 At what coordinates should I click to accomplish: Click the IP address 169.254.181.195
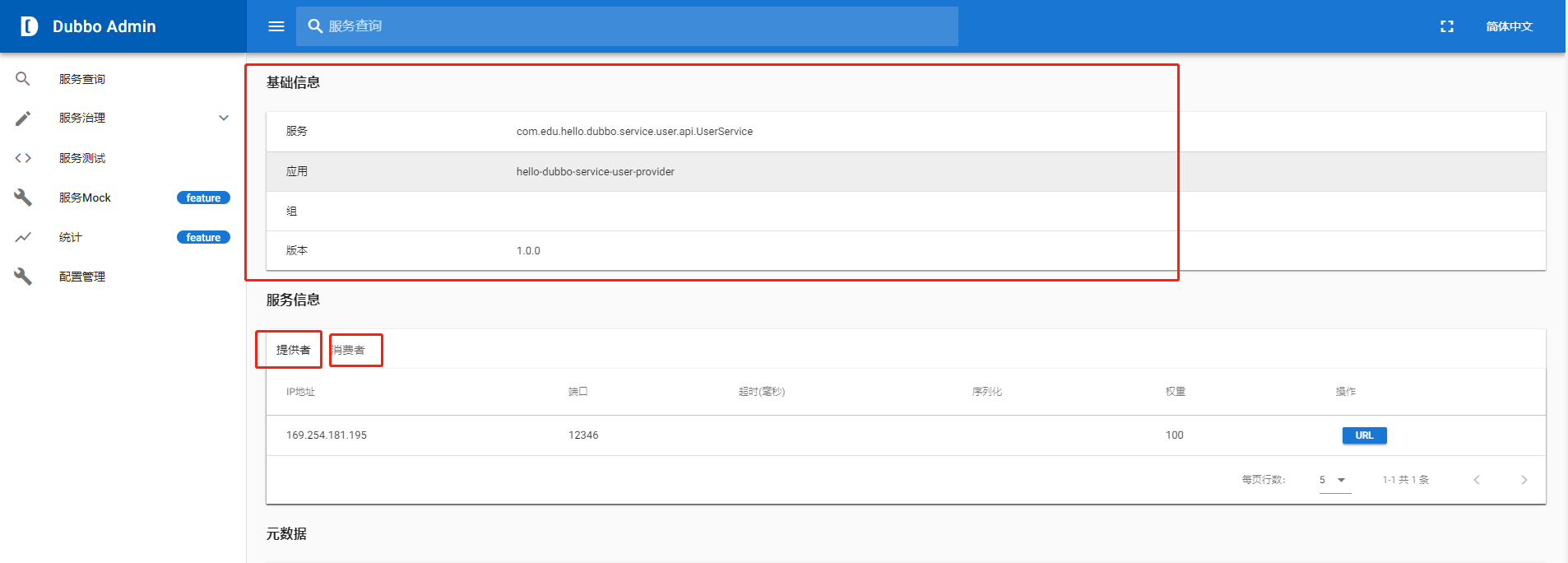tap(327, 435)
